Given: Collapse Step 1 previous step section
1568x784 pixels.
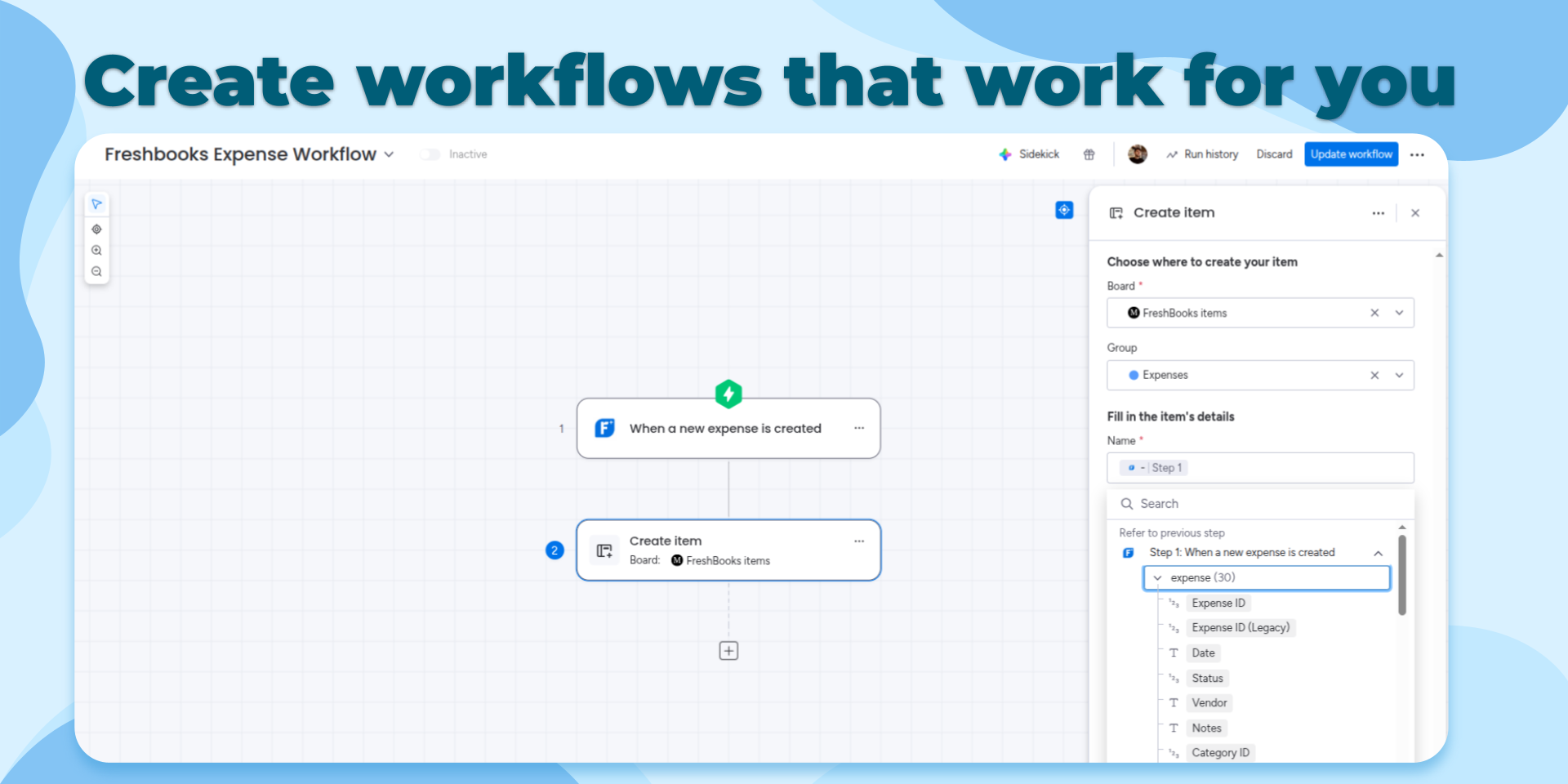Looking at the screenshot, I should tap(1379, 553).
